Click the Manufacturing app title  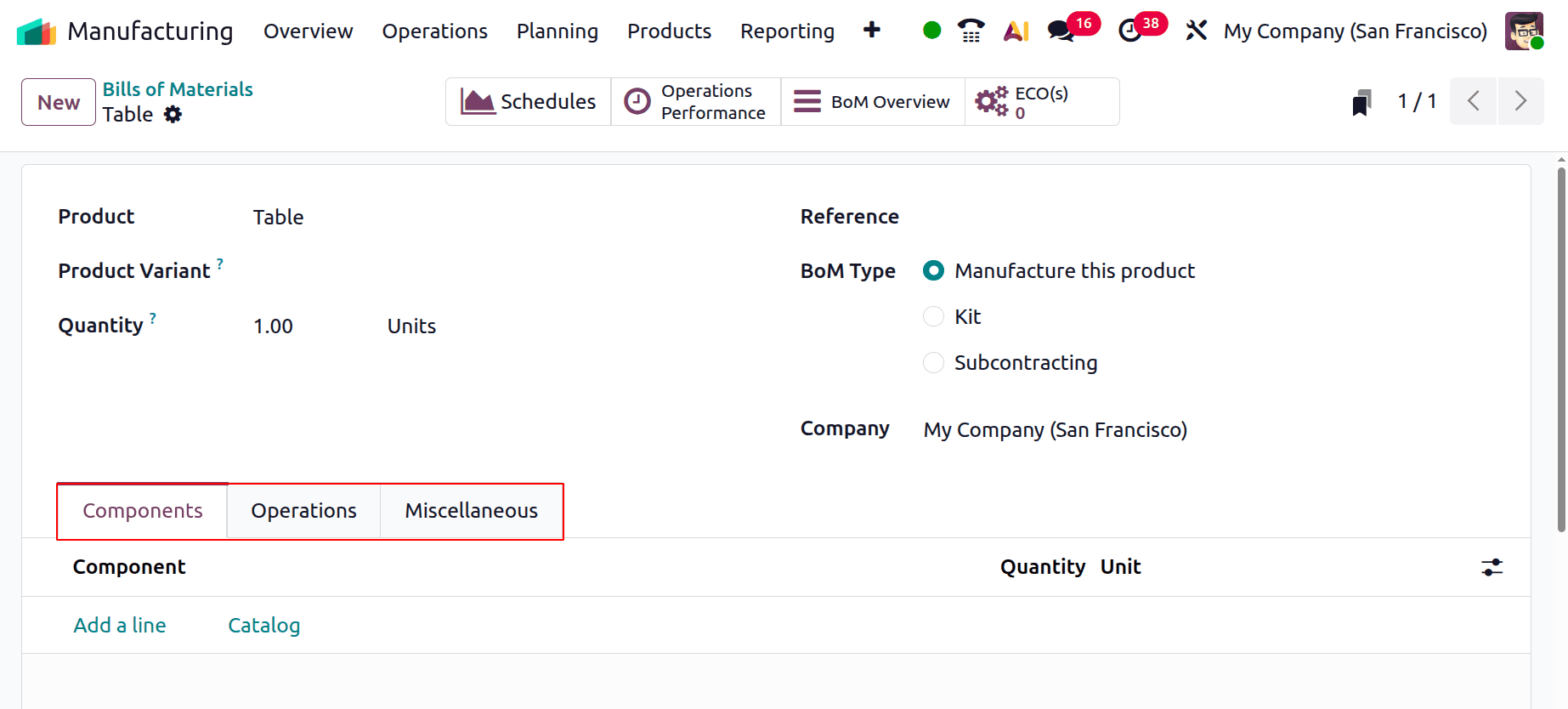pos(150,31)
